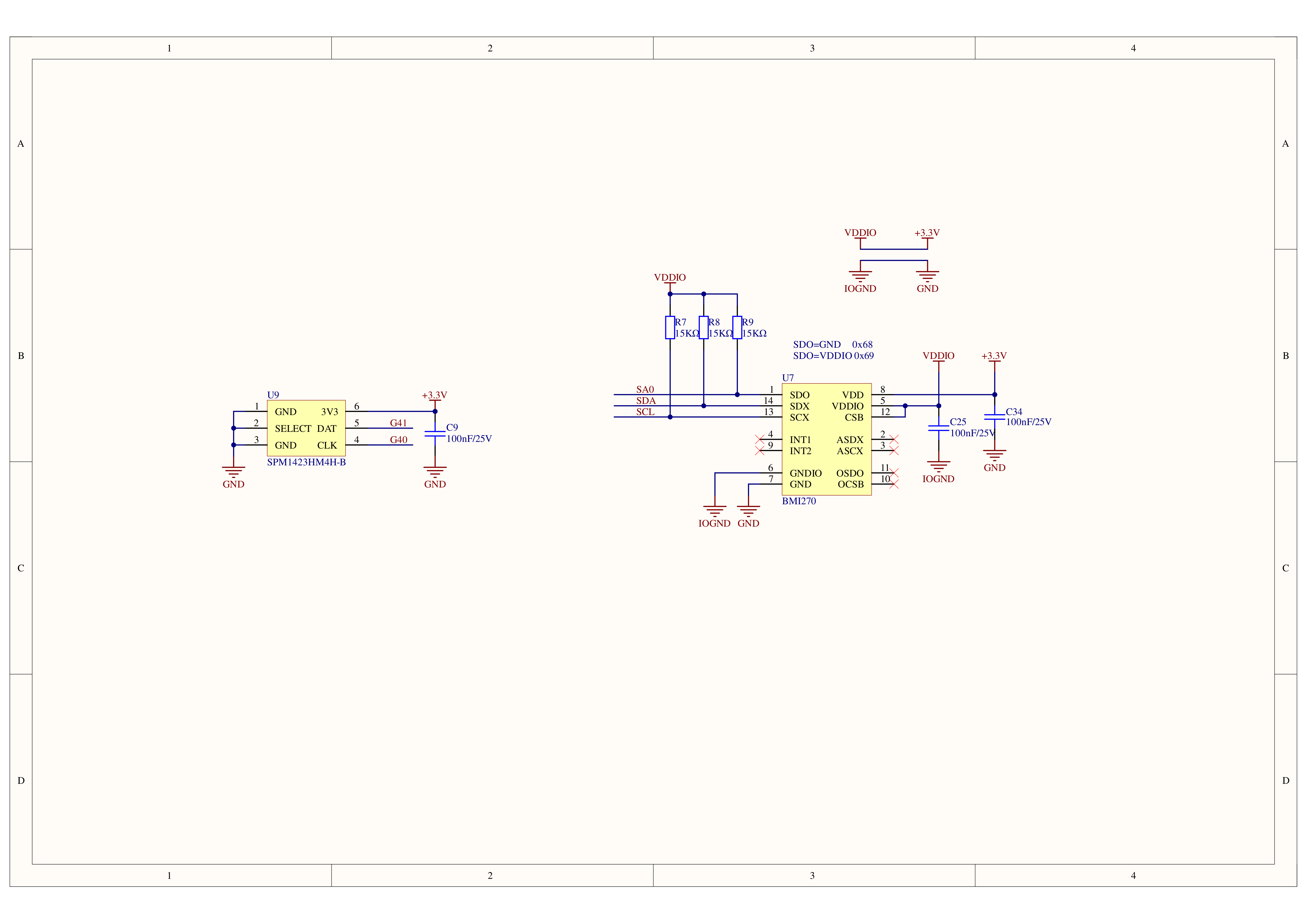Screen dimensions: 1308x924
Task: Select the SA0 net label
Action: click(x=645, y=389)
